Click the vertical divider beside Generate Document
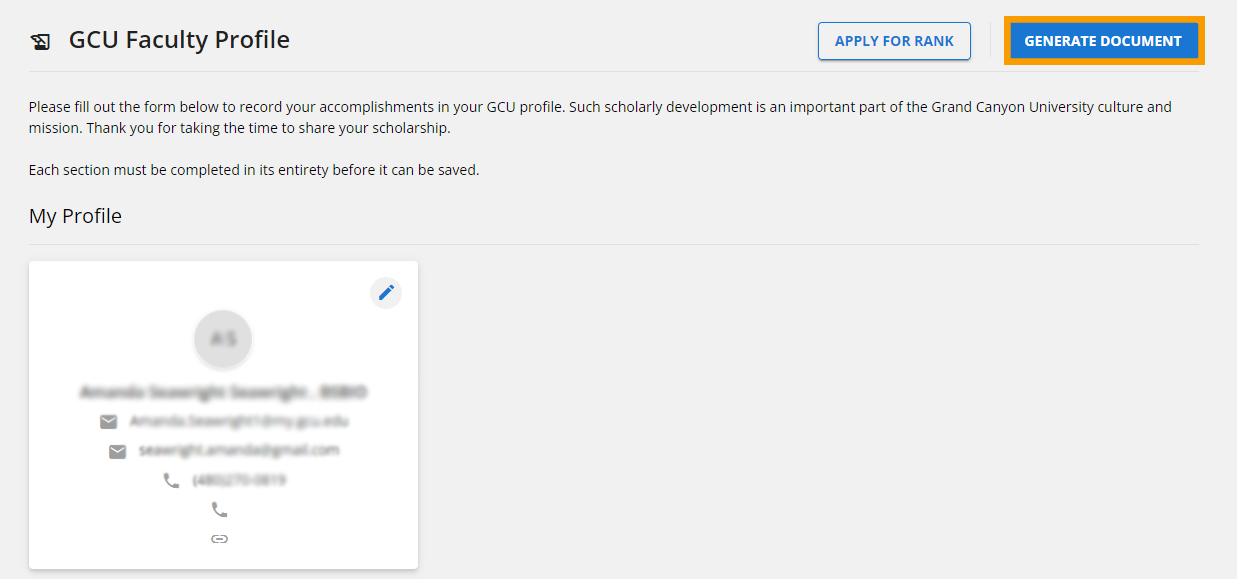 (990, 41)
